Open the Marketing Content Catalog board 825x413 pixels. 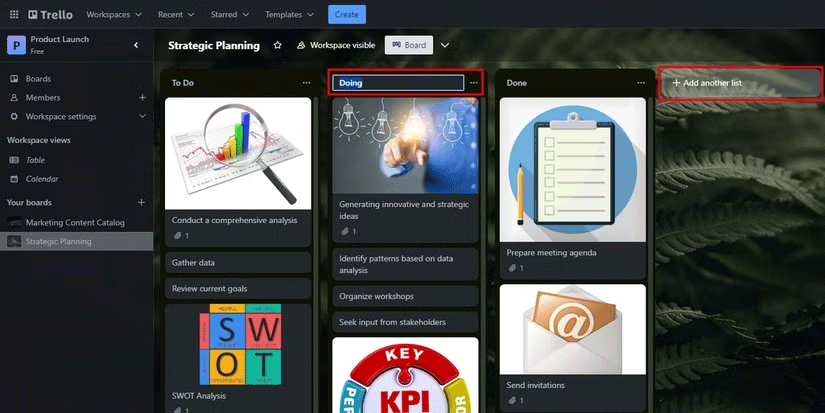click(x=75, y=222)
